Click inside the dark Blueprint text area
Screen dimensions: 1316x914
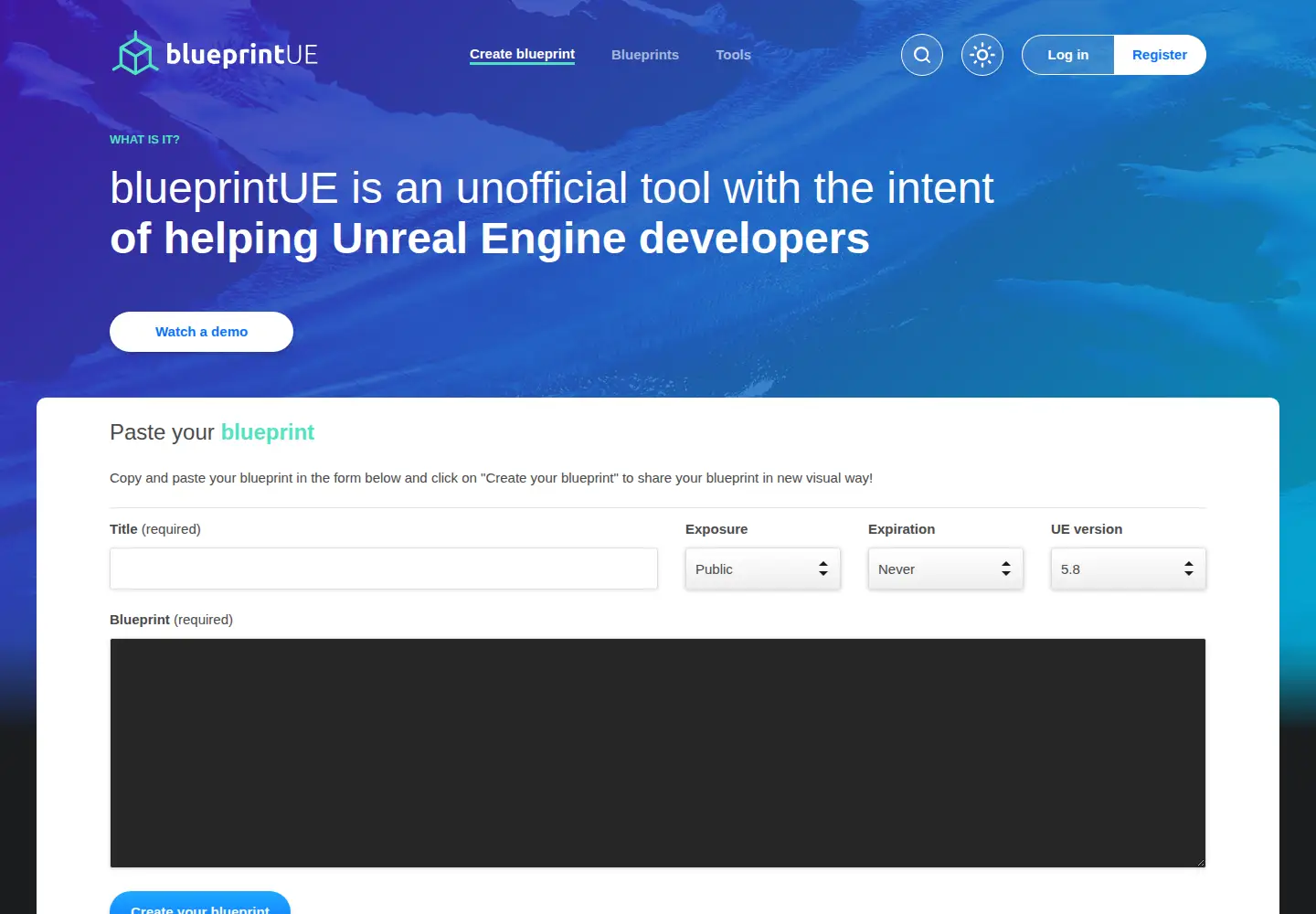[658, 753]
